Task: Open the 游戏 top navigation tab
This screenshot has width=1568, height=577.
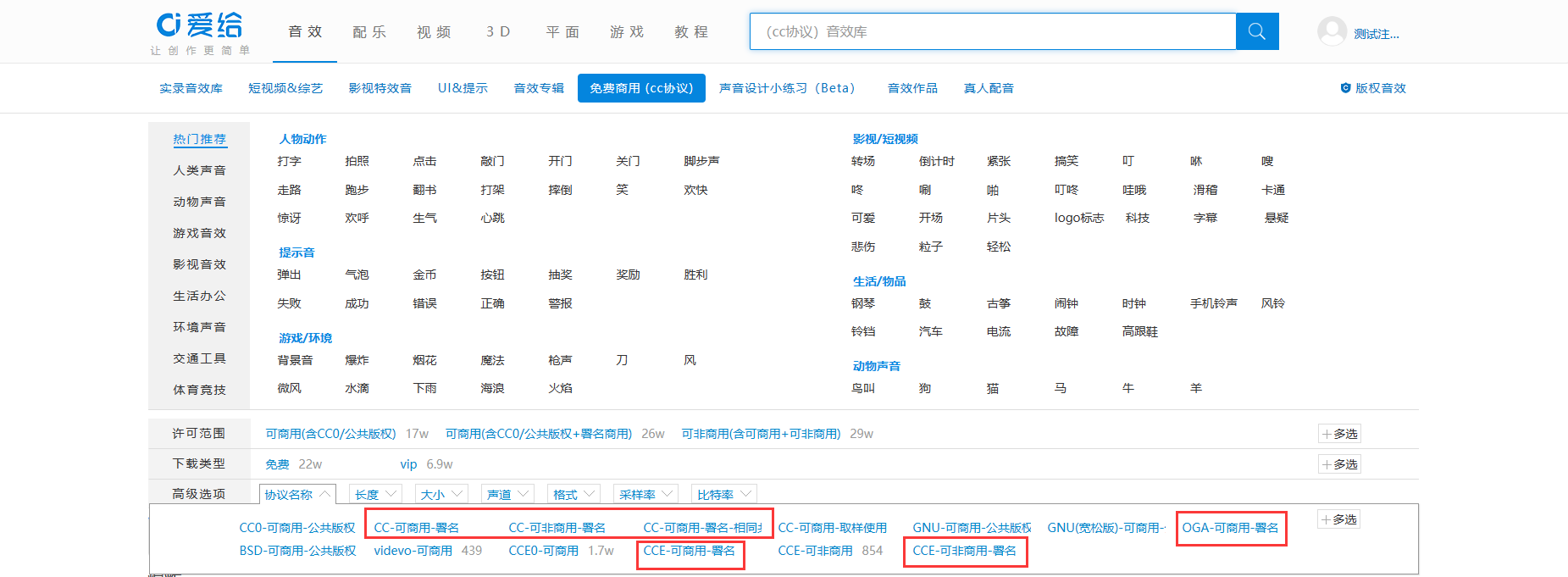Action: point(627,31)
